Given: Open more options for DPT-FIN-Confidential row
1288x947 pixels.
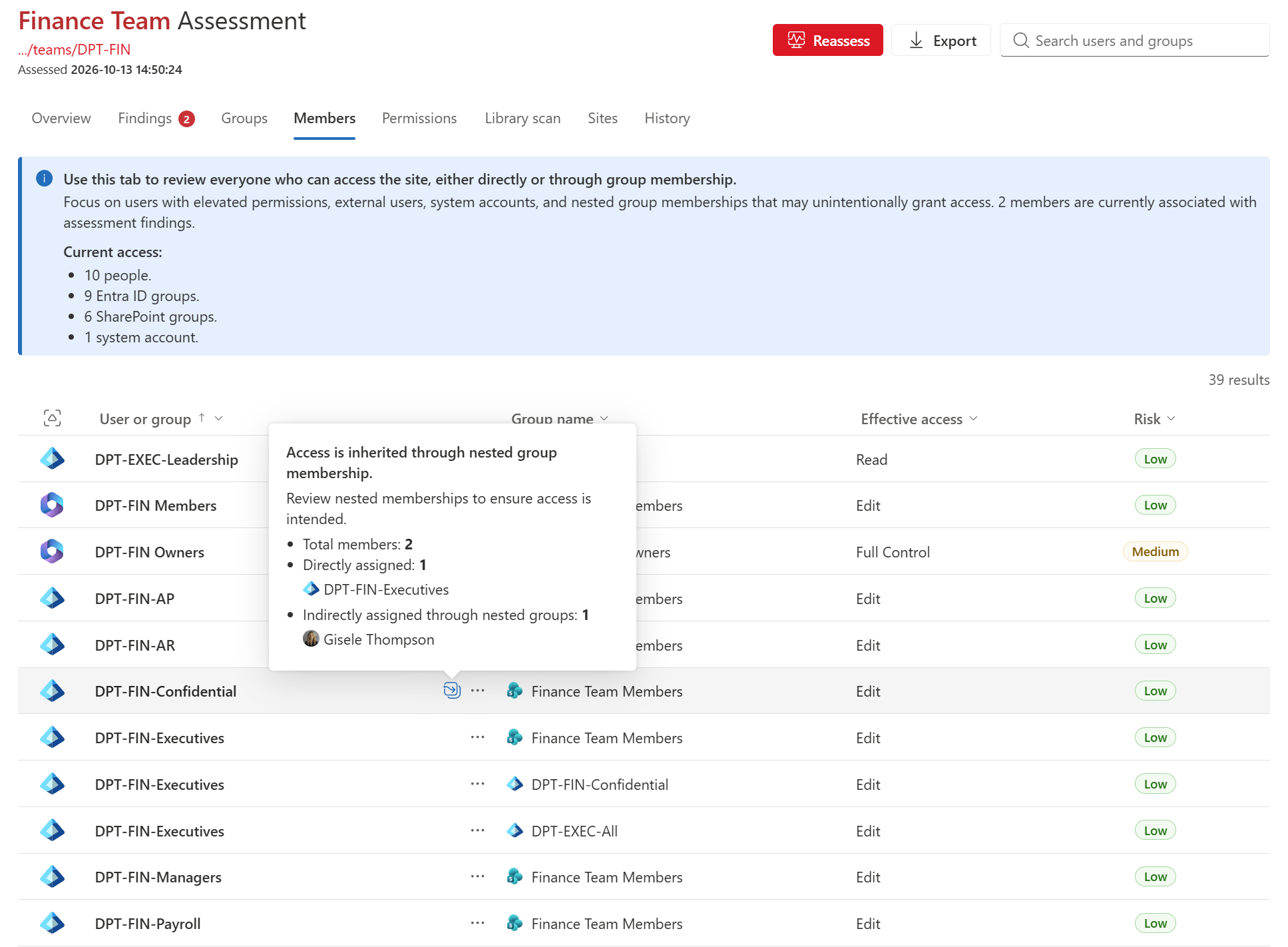Looking at the screenshot, I should coord(477,691).
